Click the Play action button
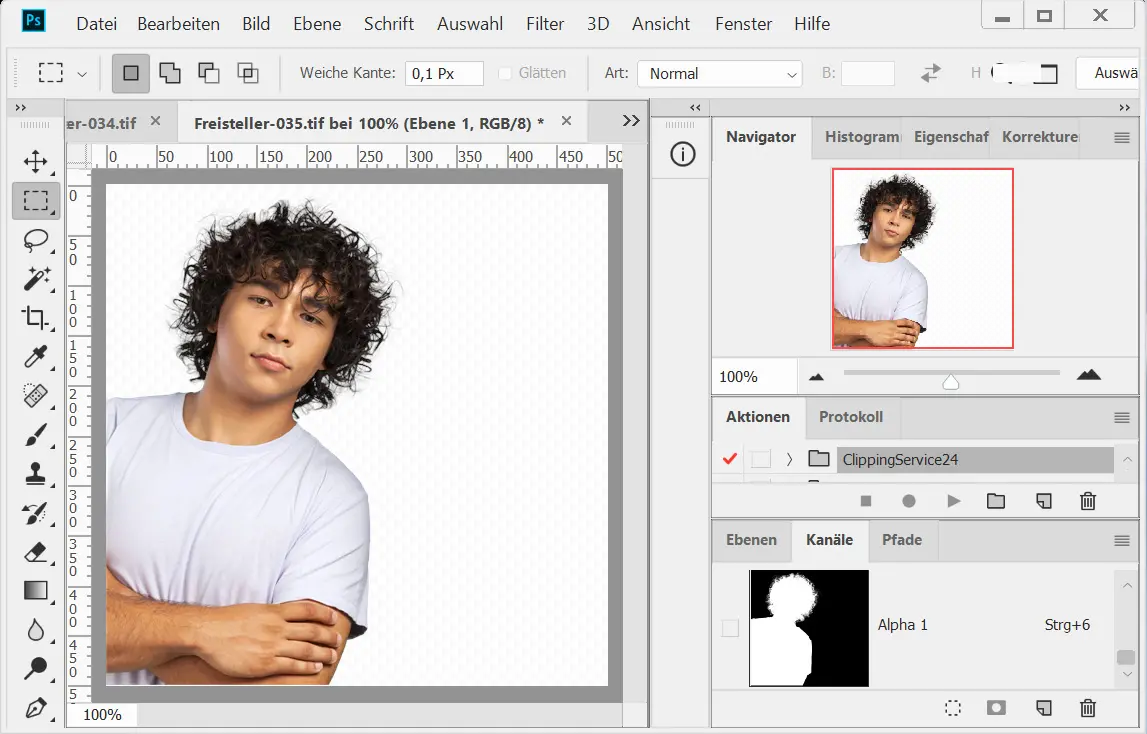Viewport: 1147px width, 734px height. point(953,501)
